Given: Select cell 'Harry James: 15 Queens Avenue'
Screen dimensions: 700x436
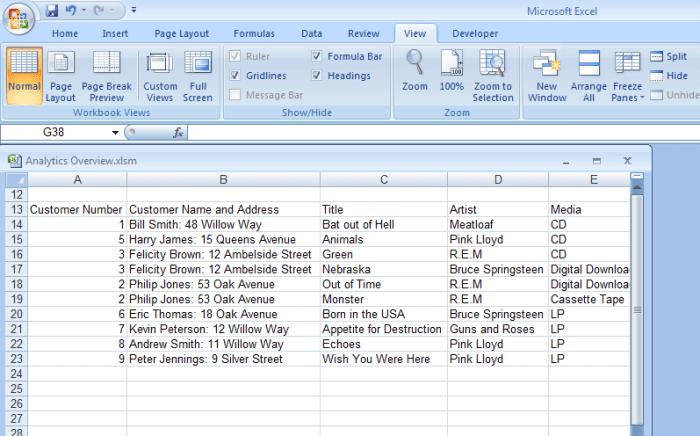Looking at the screenshot, I should pyautogui.click(x=223, y=240).
